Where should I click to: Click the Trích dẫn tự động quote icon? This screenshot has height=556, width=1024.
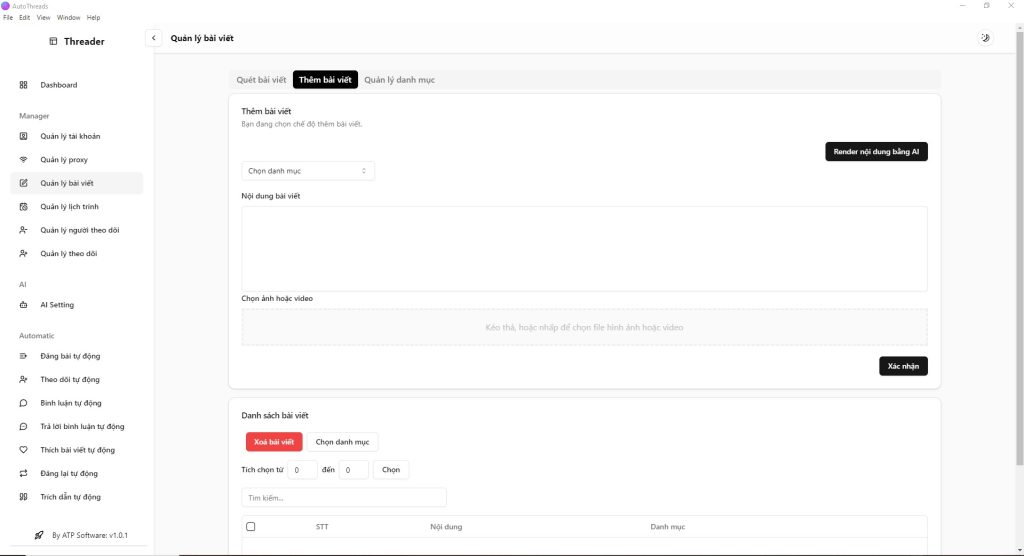point(24,497)
